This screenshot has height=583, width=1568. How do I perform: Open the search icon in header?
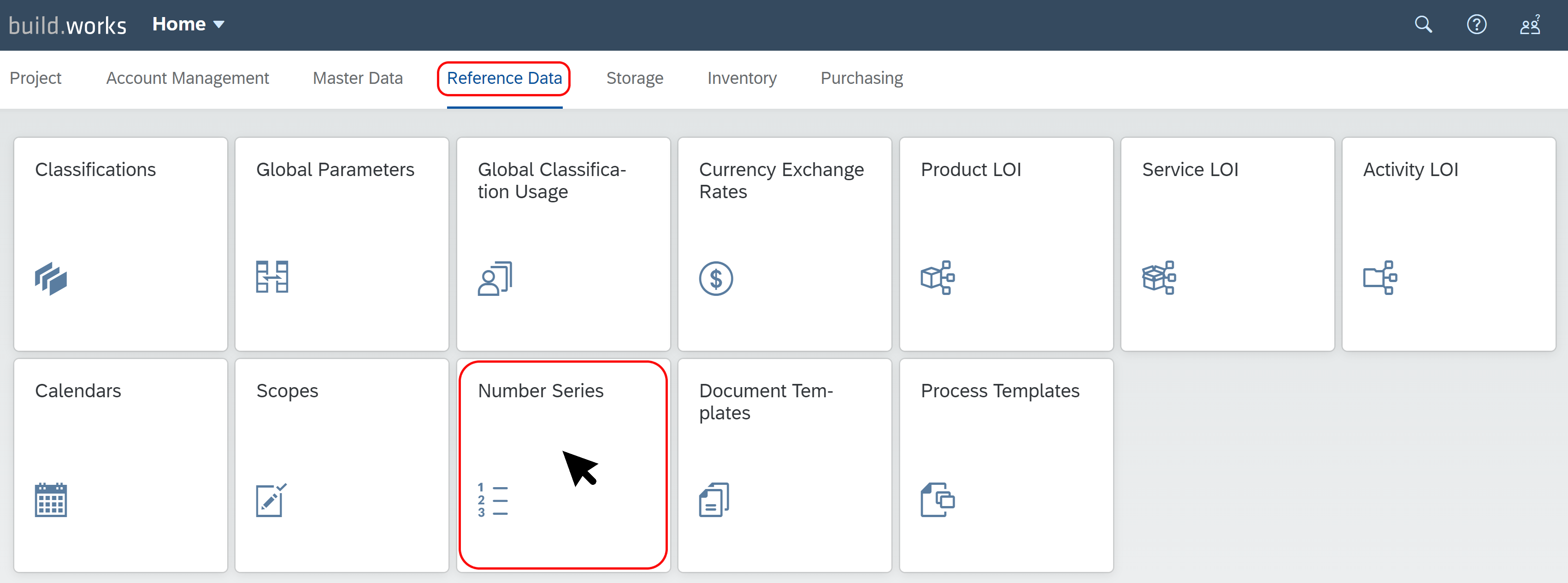(1422, 24)
